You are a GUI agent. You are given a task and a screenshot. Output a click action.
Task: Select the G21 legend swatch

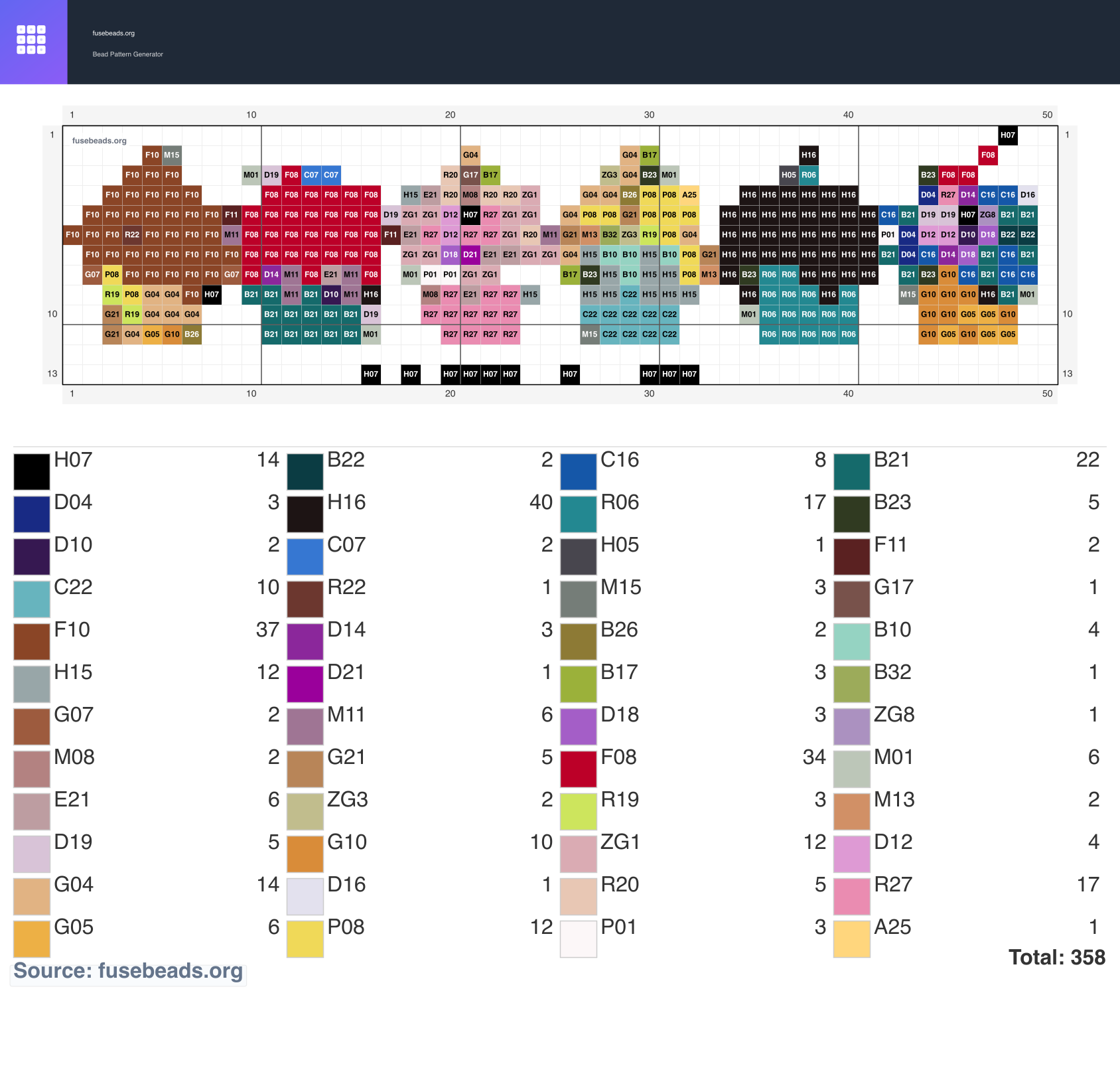pos(305,769)
